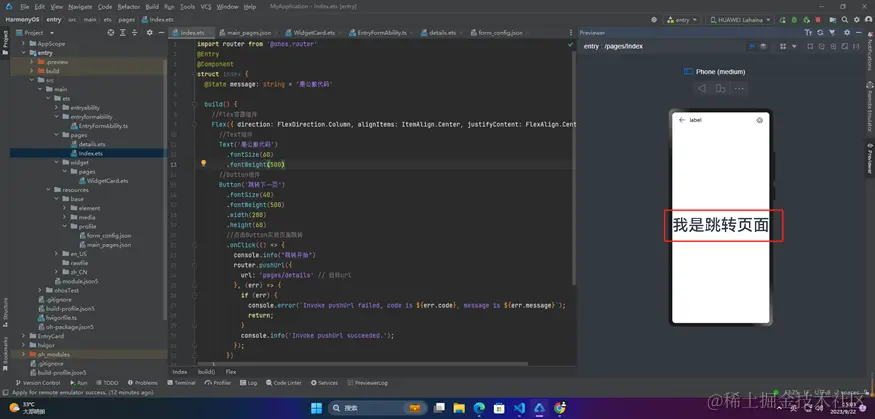The image size is (875, 419).
Task: Click the user account avatar icon
Action: pos(868,20)
